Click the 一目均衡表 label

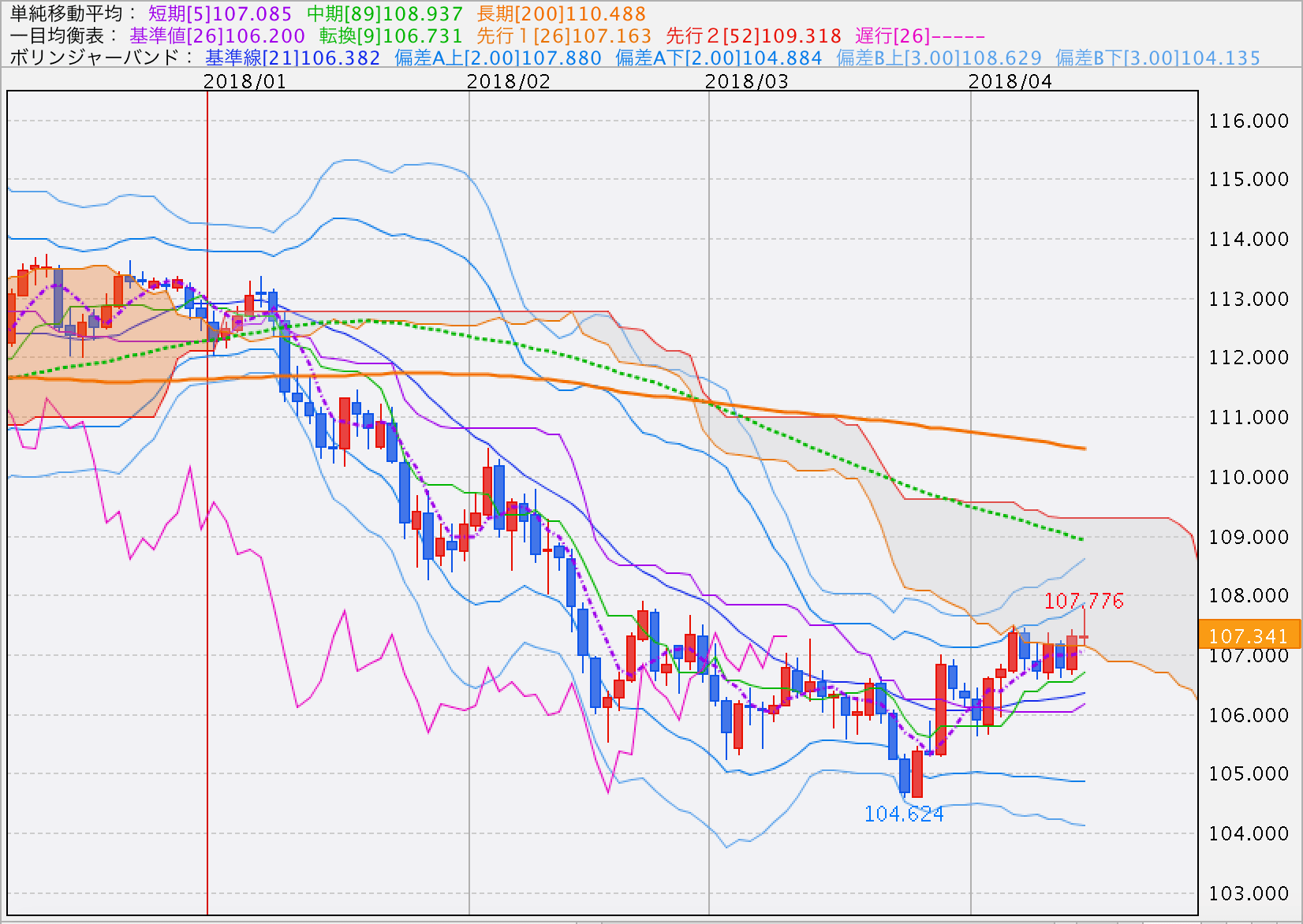coord(64,35)
